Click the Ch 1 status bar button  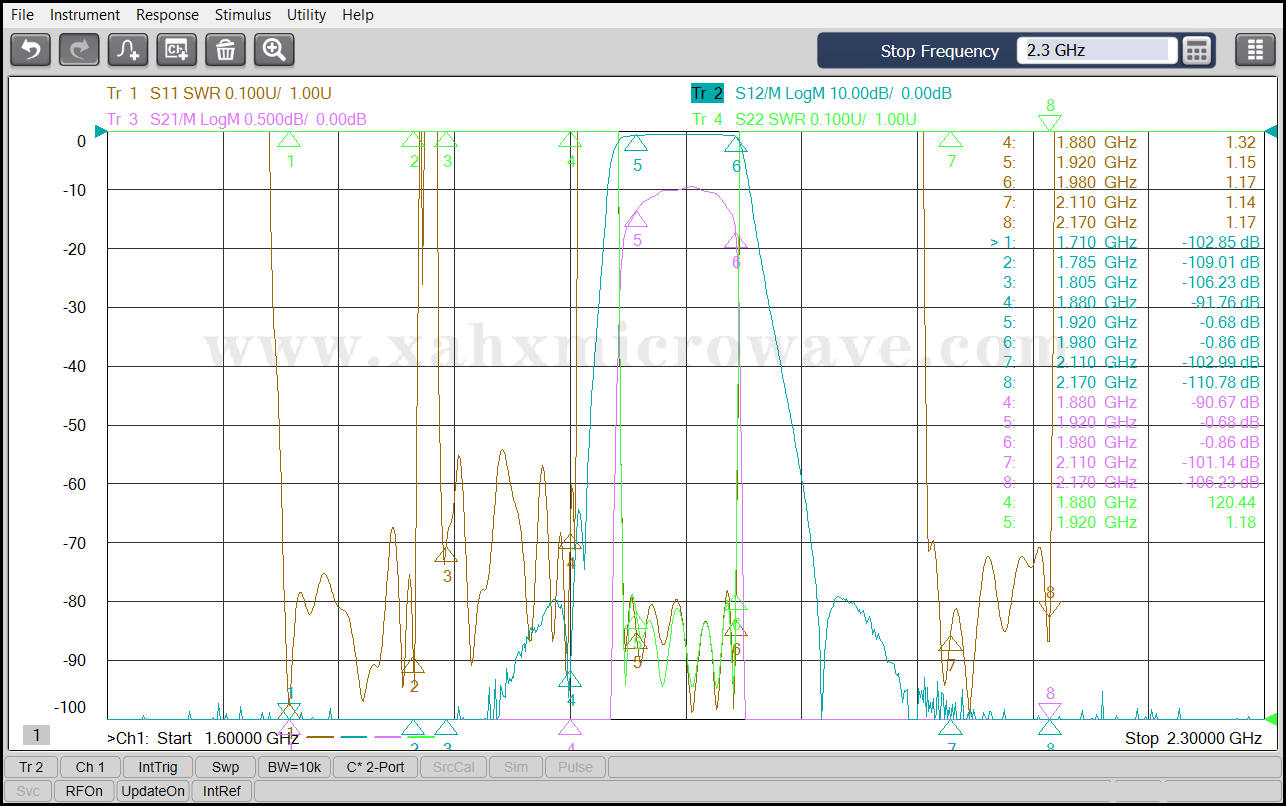pyautogui.click(x=90, y=767)
